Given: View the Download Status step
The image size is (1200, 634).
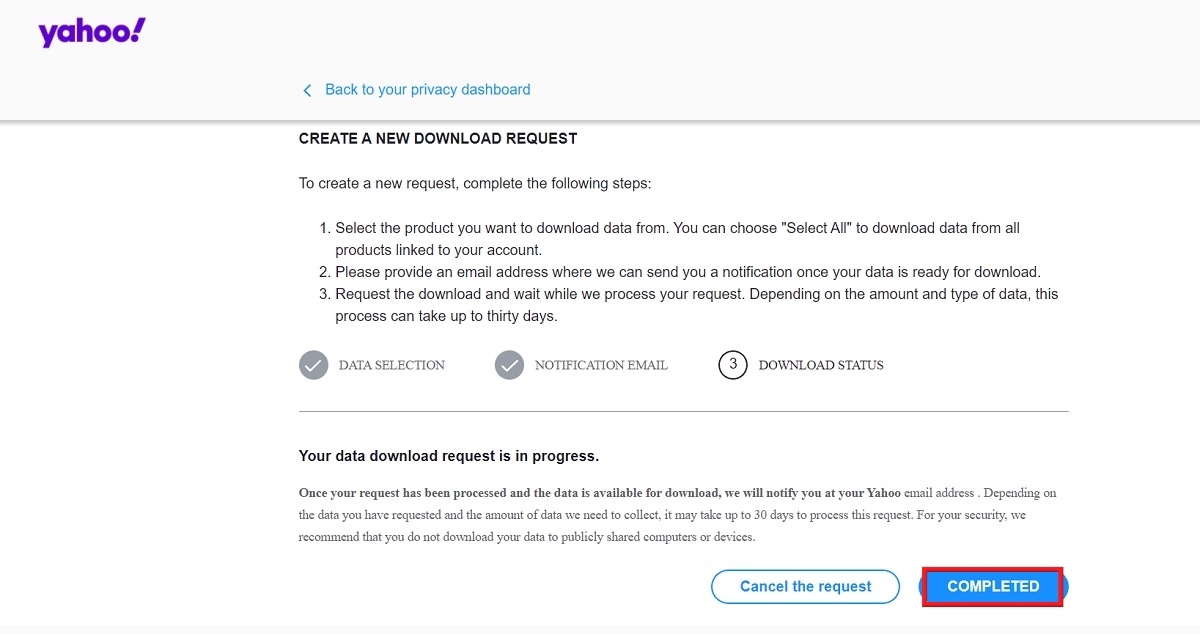Looking at the screenshot, I should 800,365.
